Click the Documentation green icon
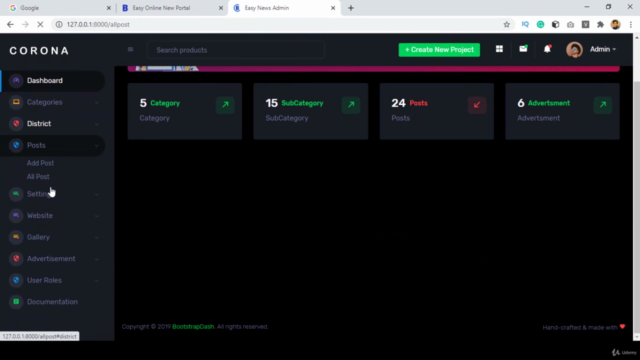 pyautogui.click(x=16, y=302)
